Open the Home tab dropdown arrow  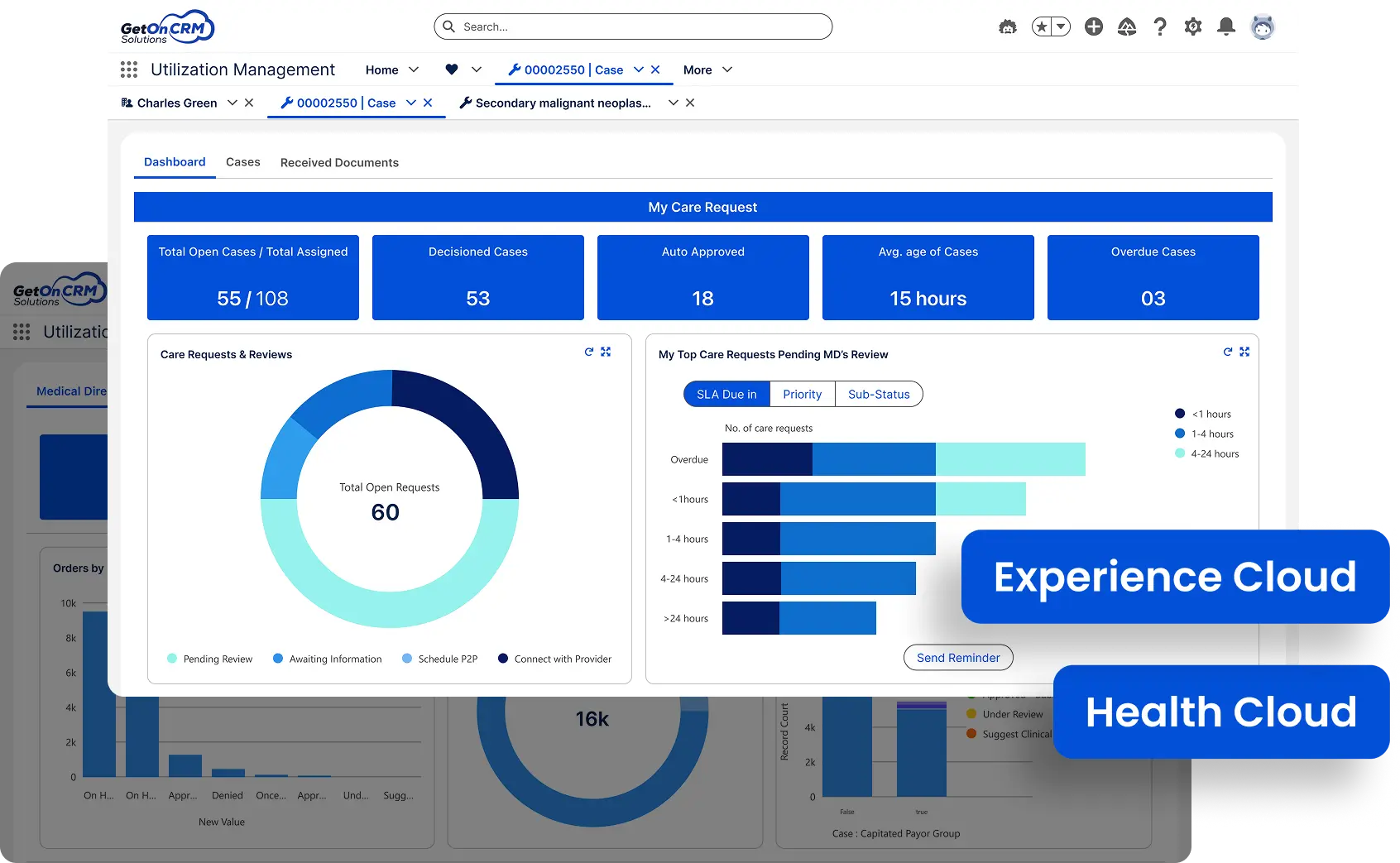pyautogui.click(x=415, y=70)
